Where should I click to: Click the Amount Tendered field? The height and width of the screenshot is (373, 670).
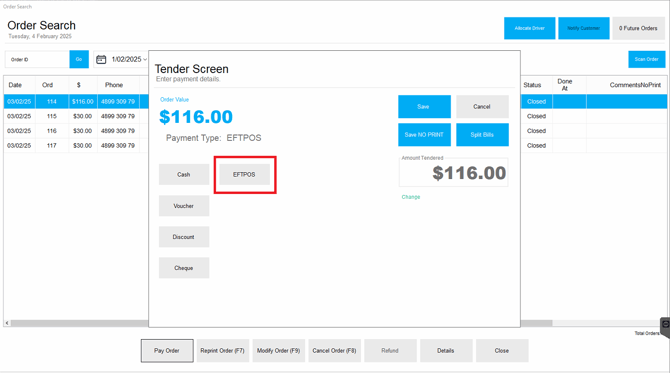[453, 173]
